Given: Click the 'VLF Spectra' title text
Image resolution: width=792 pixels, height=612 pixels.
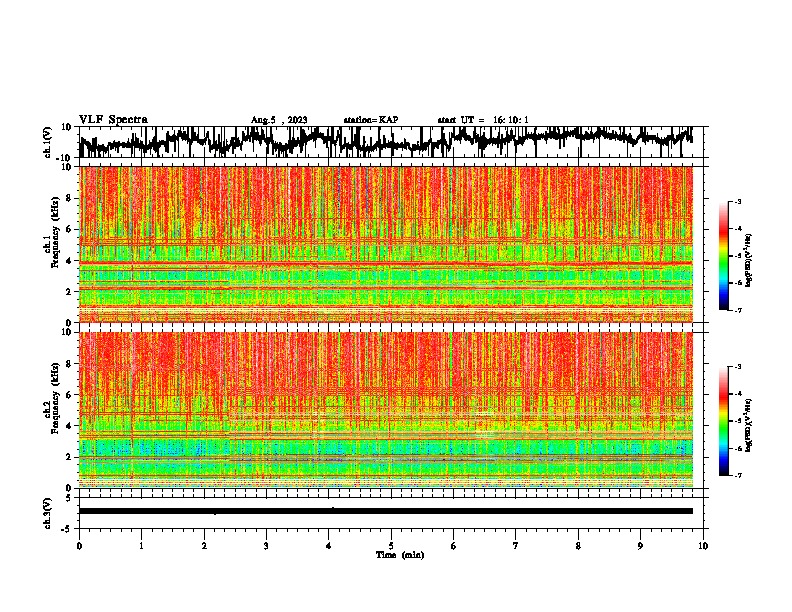Looking at the screenshot, I should 113,119.
